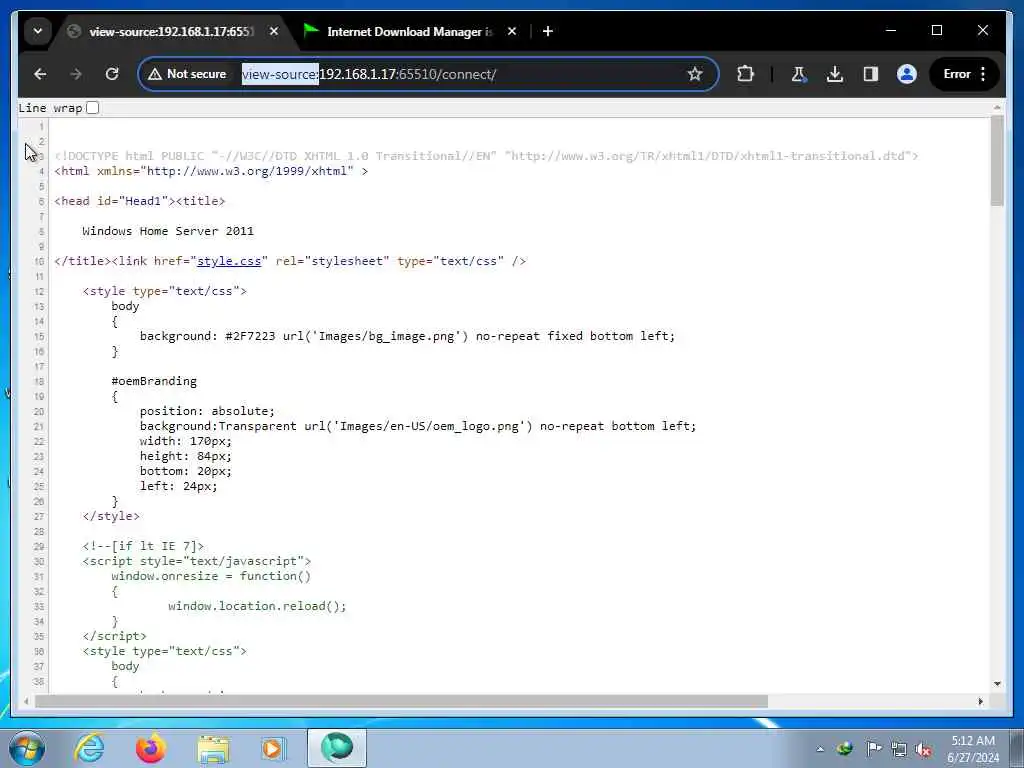The height and width of the screenshot is (768, 1024).
Task: Open the user profile avatar
Action: (x=906, y=74)
